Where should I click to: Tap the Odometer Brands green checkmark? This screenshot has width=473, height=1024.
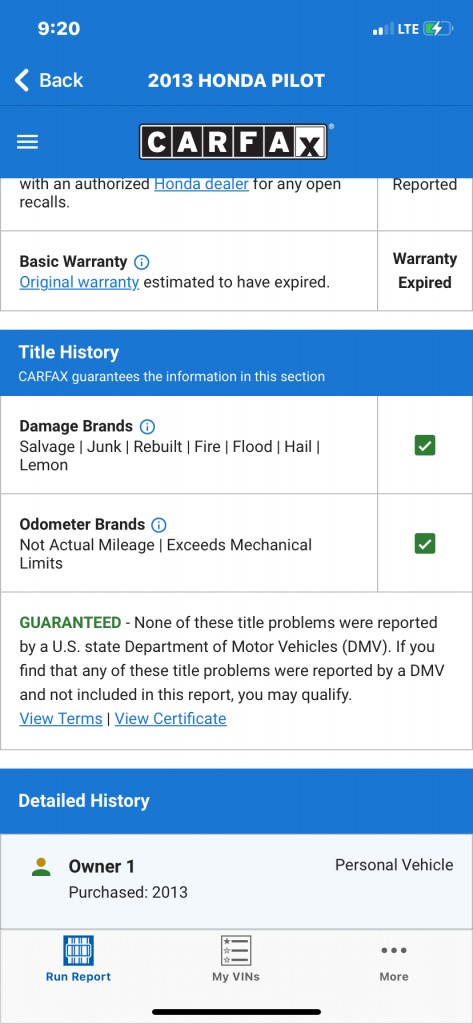425,544
